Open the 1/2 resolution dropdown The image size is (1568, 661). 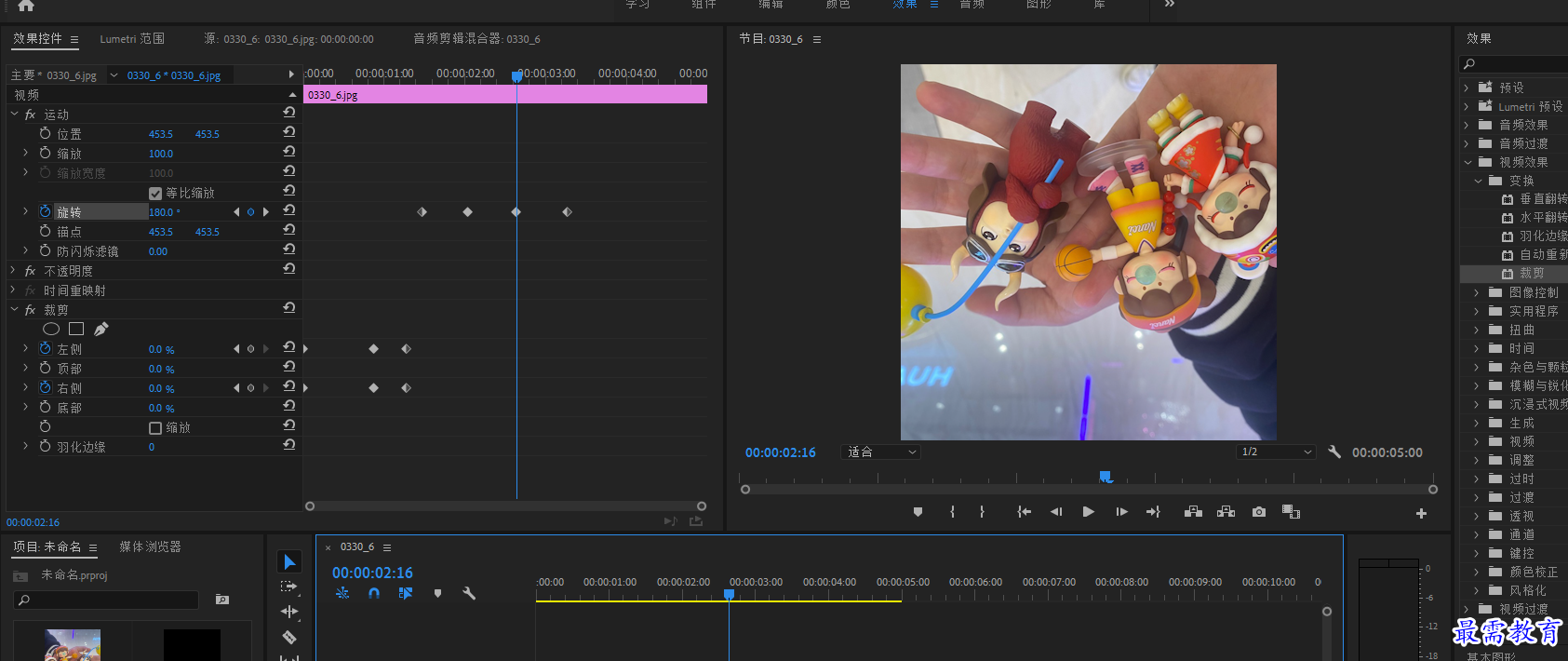(1276, 452)
